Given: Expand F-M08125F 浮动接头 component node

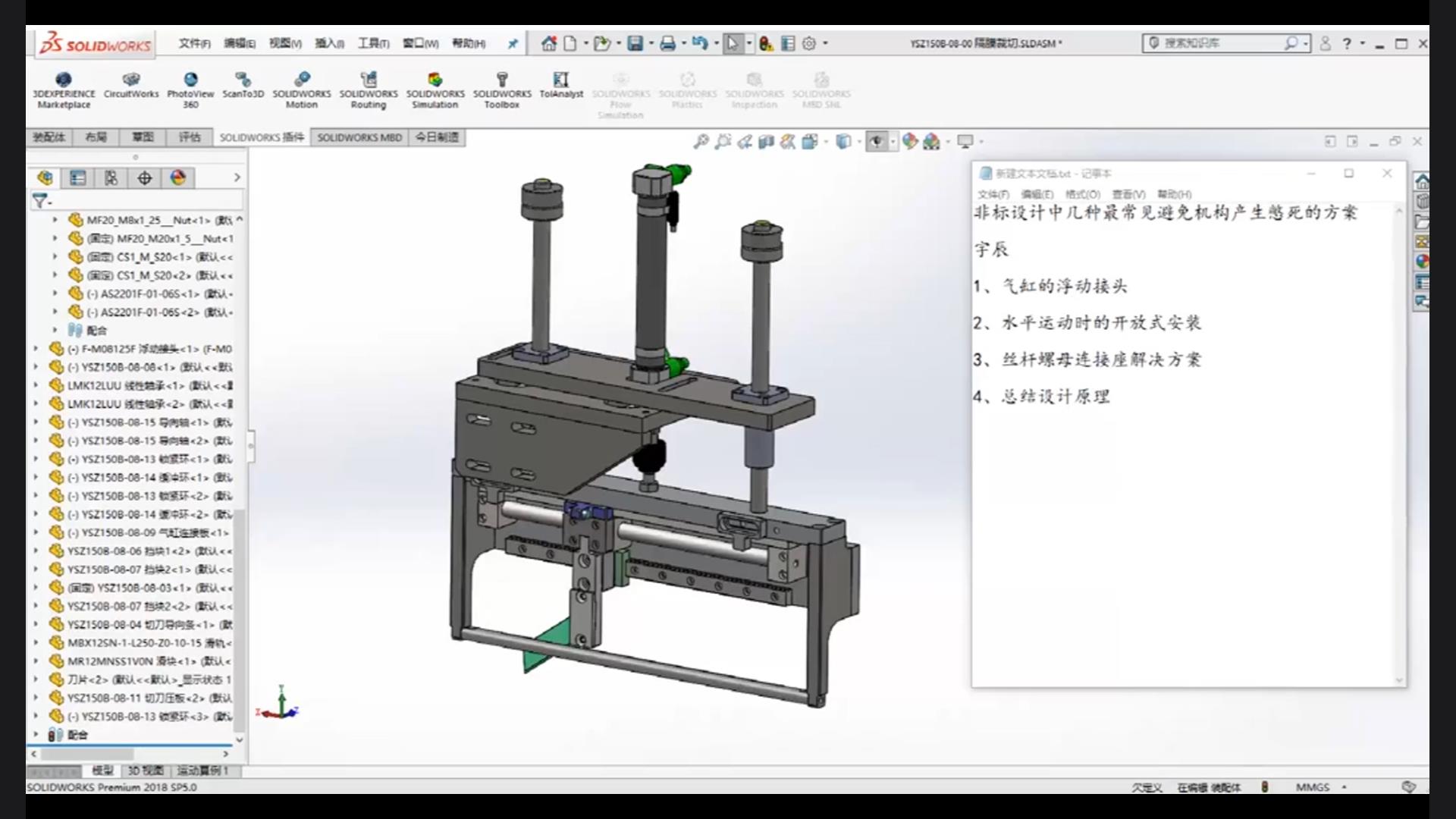Looking at the screenshot, I should click(x=36, y=349).
